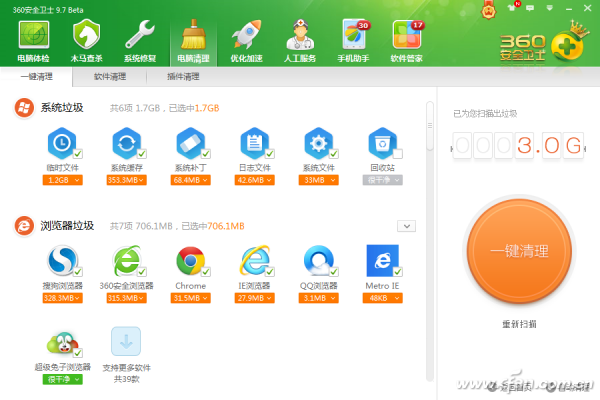This screenshot has height=400, width=600.
Task: Expand the 42.6MB log files dropdown
Action: click(x=254, y=180)
